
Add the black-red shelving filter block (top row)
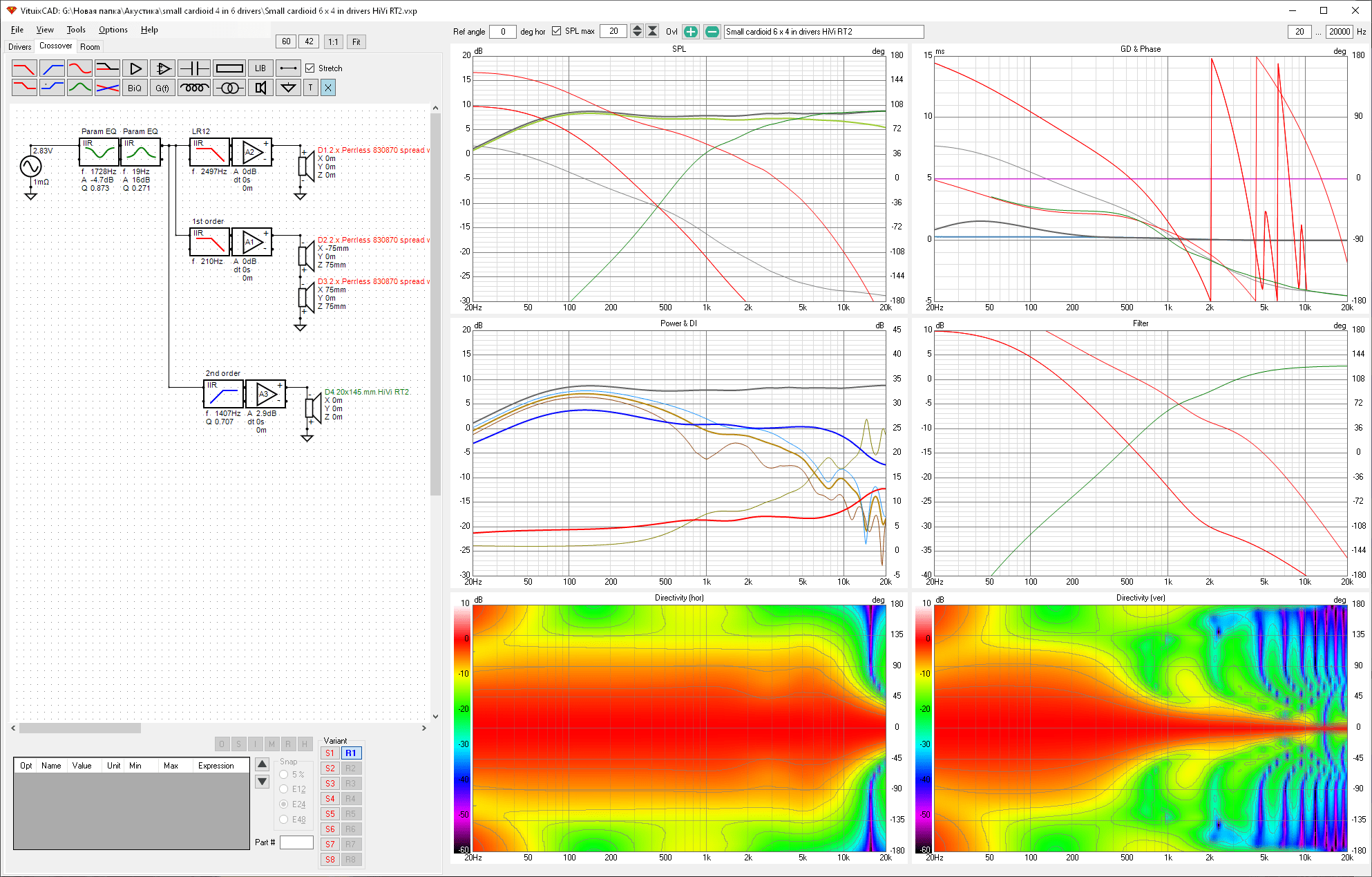point(107,68)
